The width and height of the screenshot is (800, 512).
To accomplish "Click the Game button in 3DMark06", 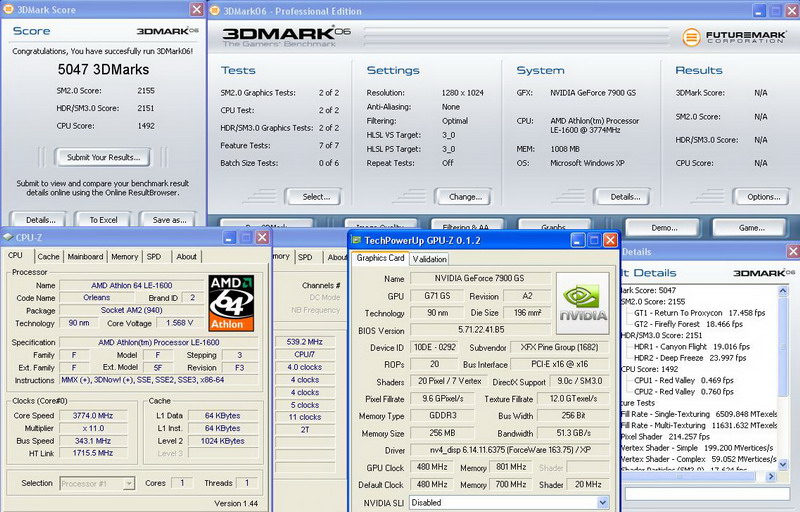I will 752,227.
